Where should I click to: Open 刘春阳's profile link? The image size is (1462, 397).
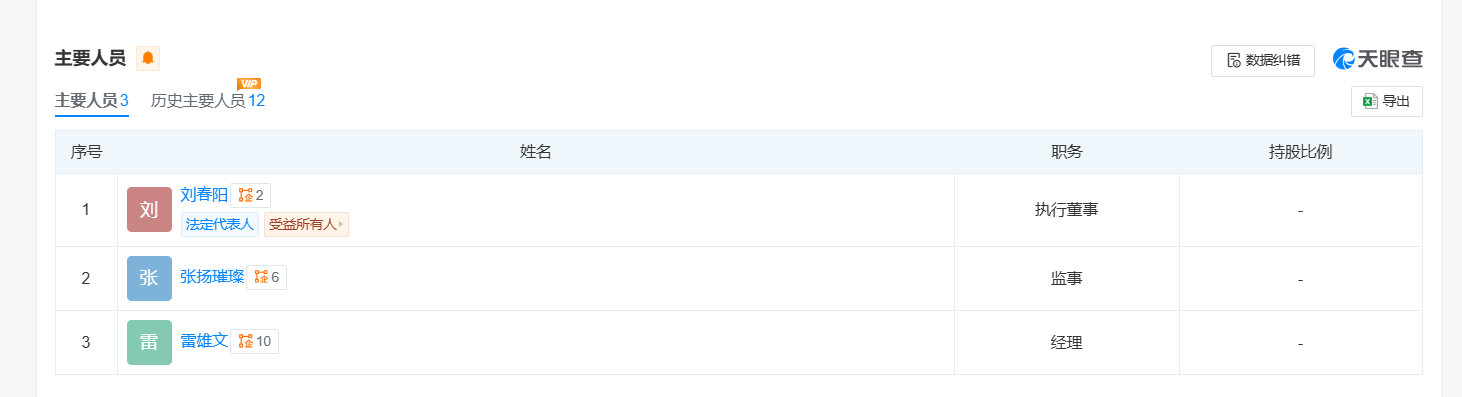(x=204, y=195)
